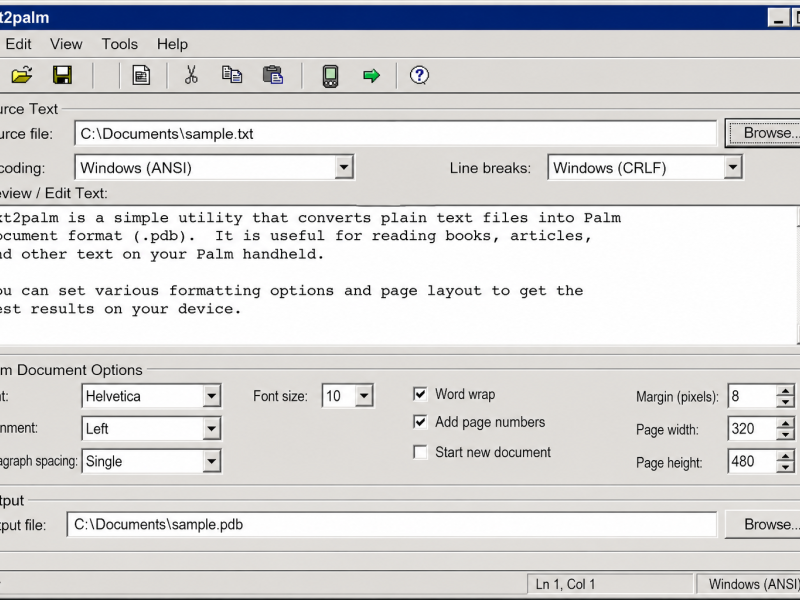Click in the preview text editing area

398,276
